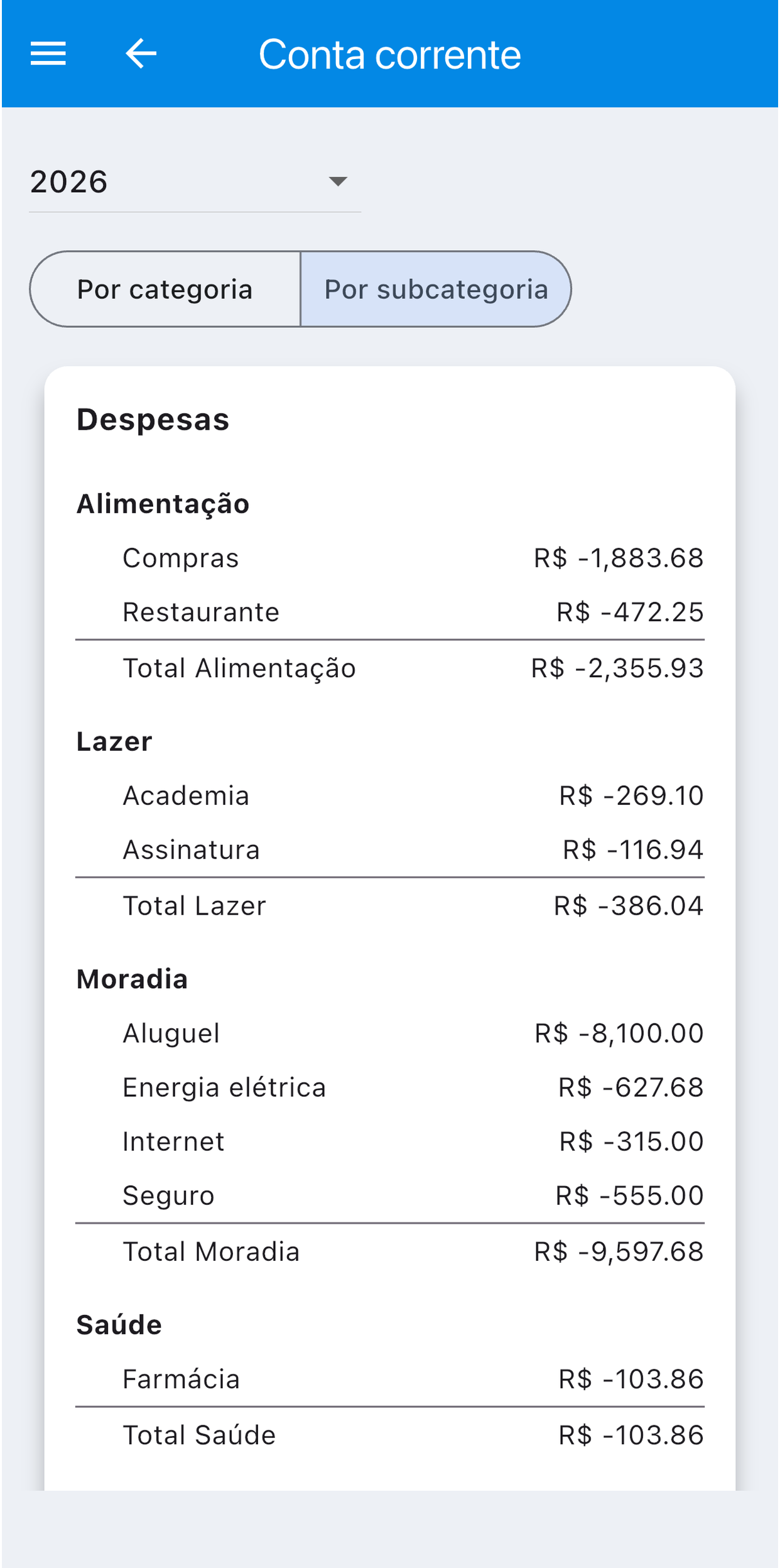Tap the back arrow icon
780x1568 pixels.
pos(141,53)
